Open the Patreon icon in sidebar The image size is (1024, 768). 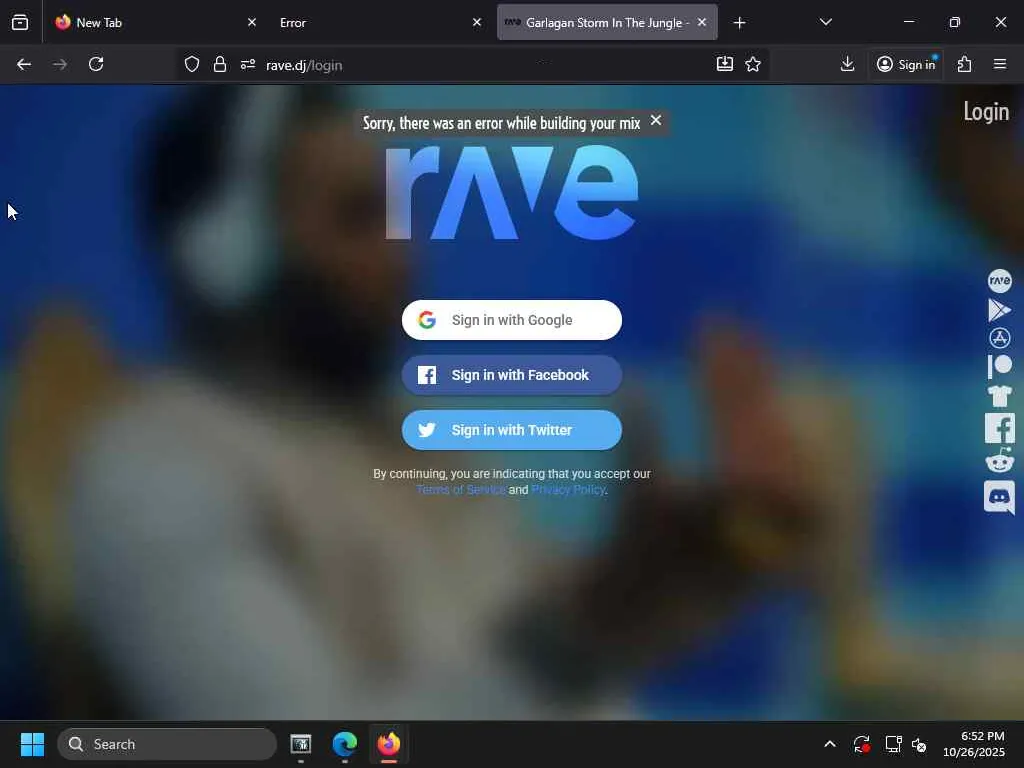point(1000,367)
